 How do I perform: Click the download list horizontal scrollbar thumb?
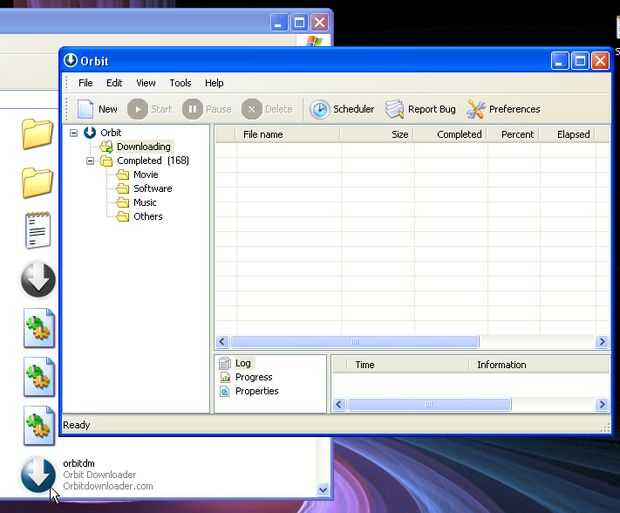coord(355,341)
